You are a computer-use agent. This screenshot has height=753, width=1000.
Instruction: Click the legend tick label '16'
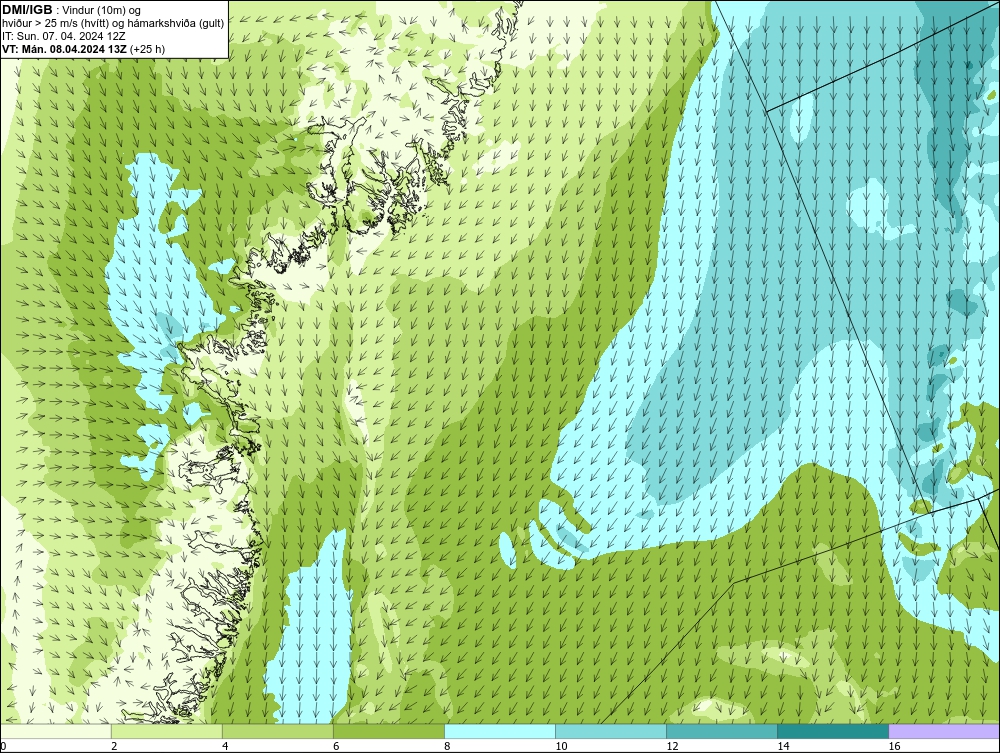[894, 747]
